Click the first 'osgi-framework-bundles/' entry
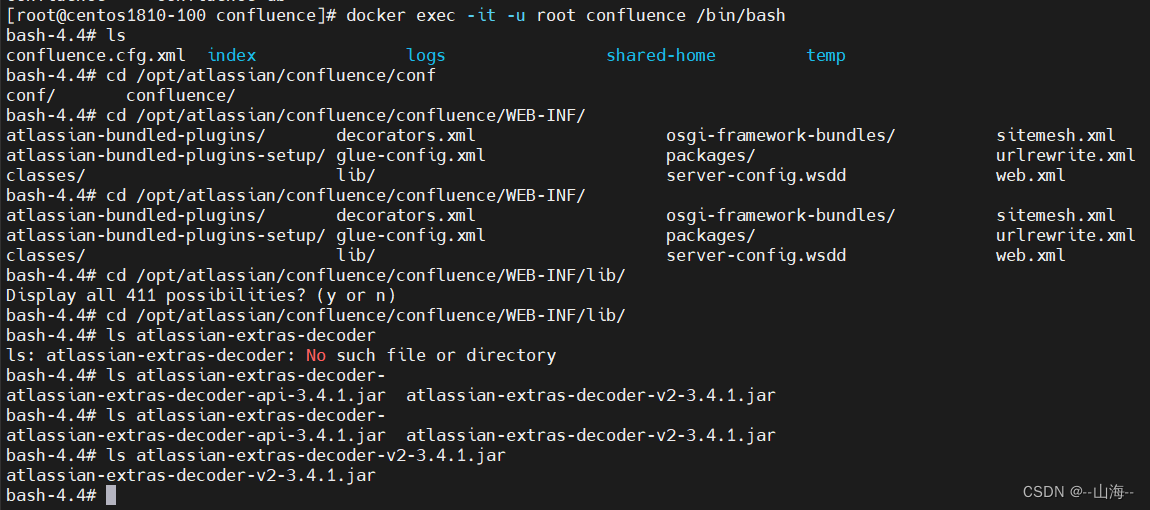Viewport: 1150px width, 510px height. pyautogui.click(x=781, y=136)
